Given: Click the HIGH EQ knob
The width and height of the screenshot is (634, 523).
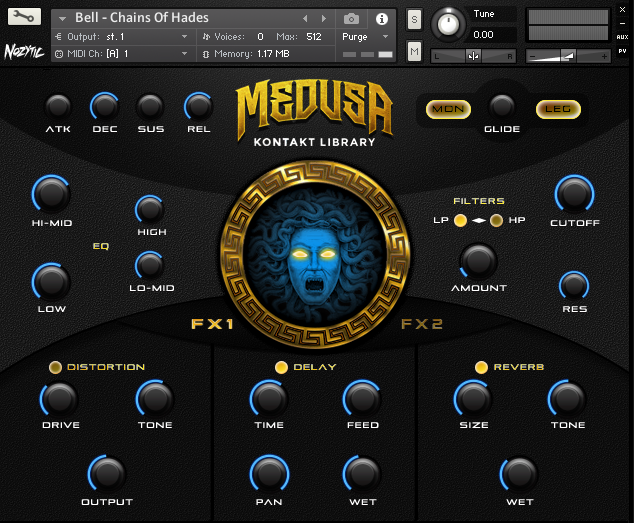Looking at the screenshot, I should click(x=150, y=210).
